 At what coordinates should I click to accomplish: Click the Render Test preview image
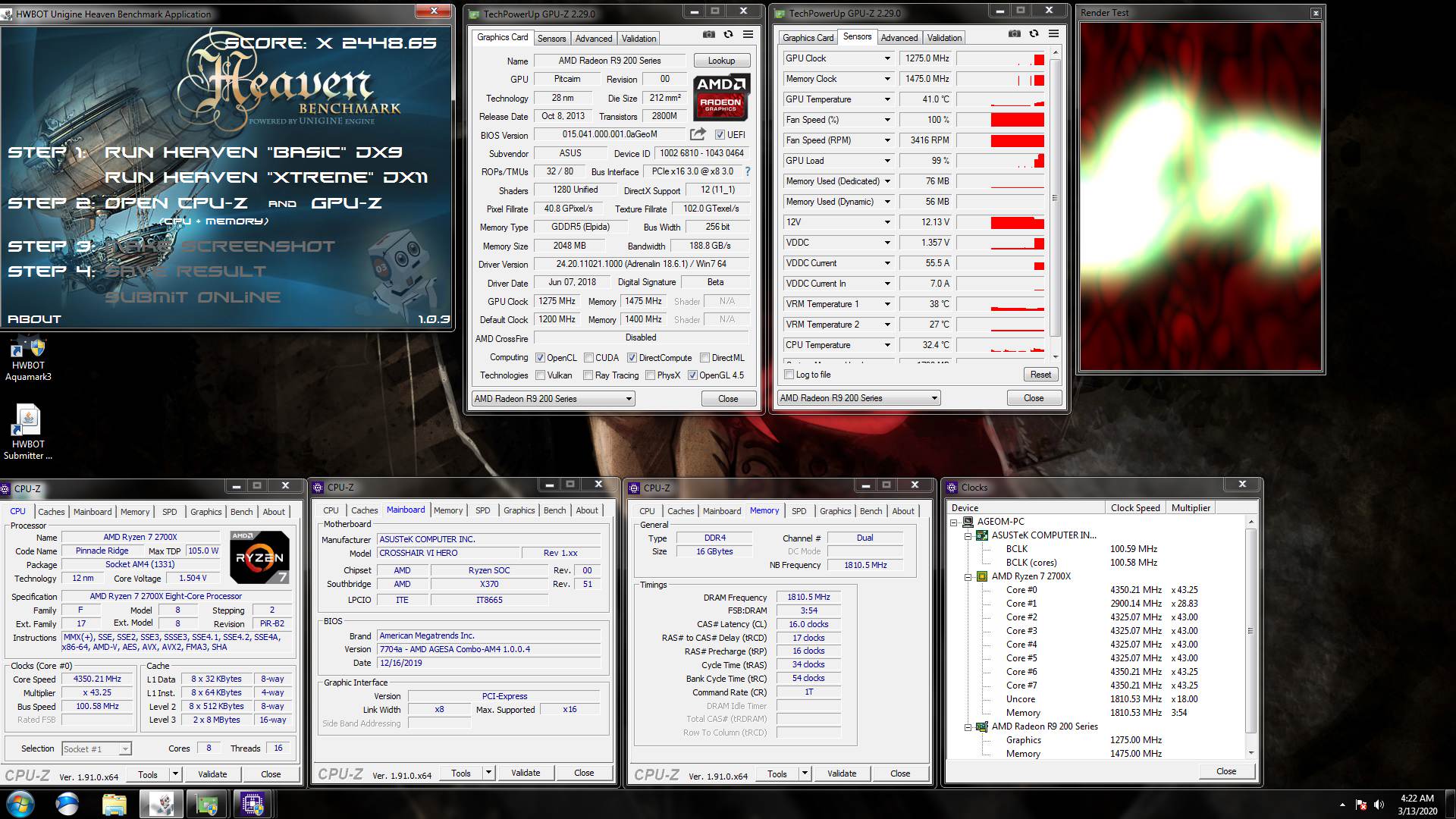[1200, 196]
